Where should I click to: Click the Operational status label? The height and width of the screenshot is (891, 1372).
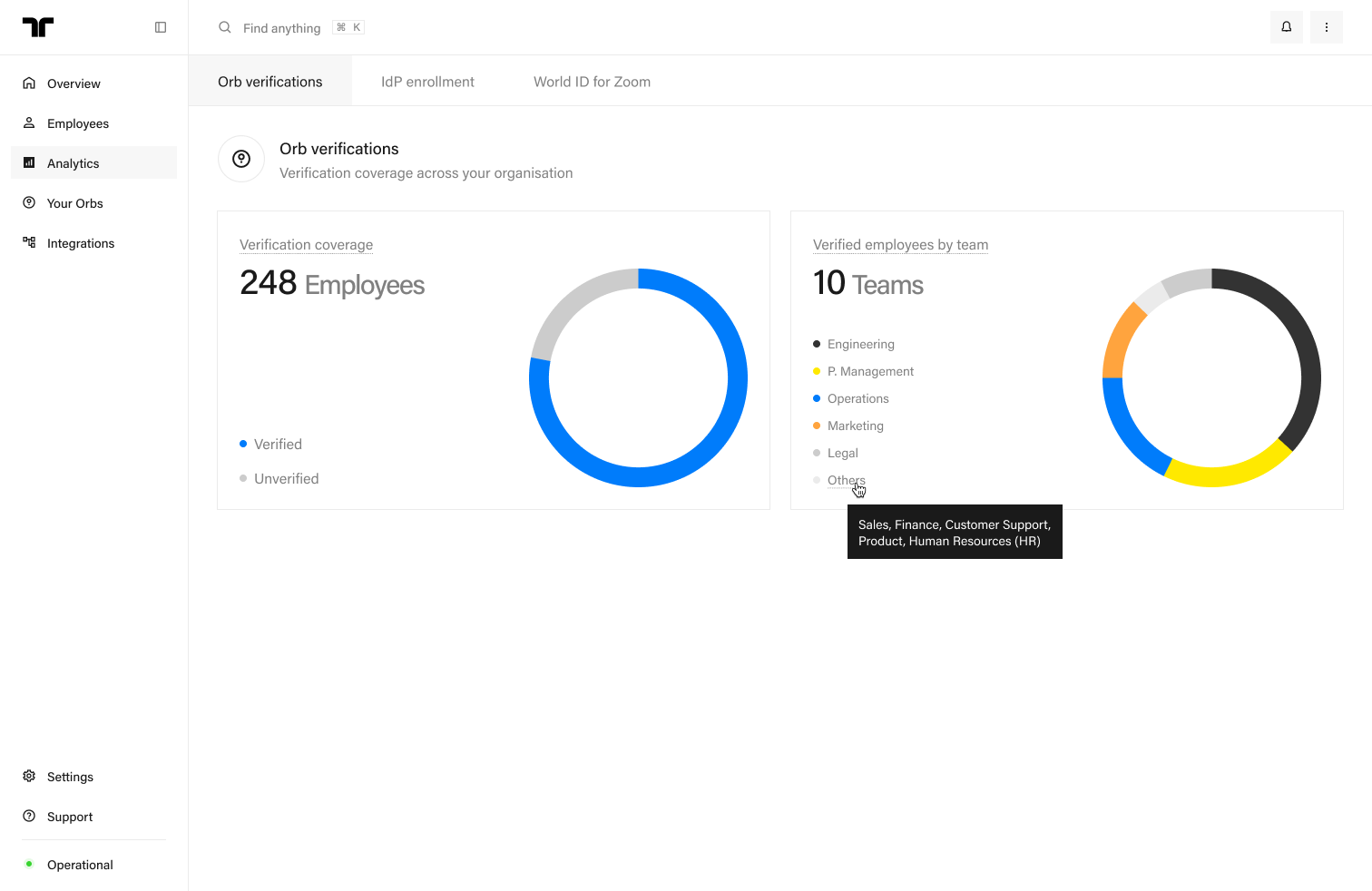80,865
